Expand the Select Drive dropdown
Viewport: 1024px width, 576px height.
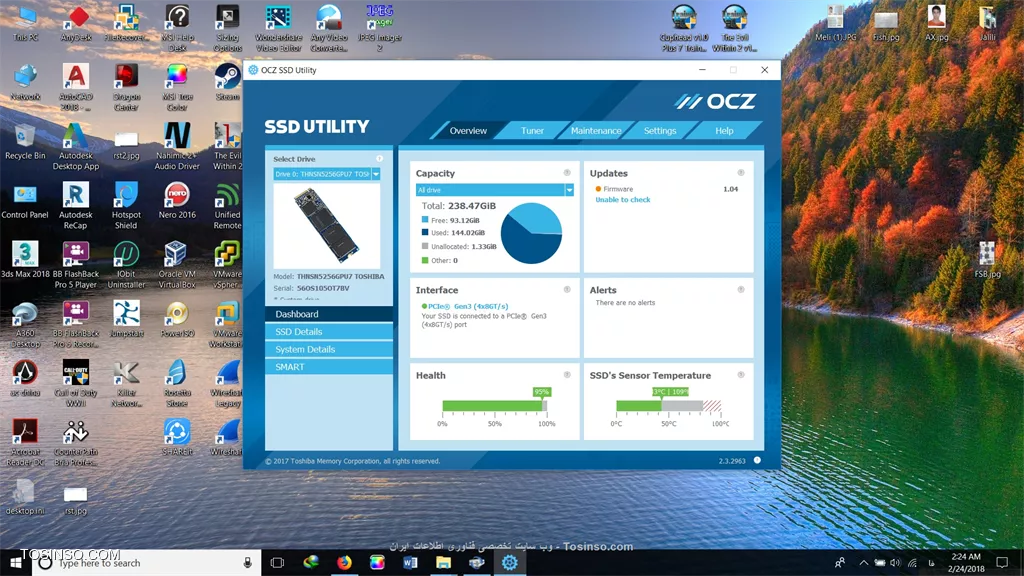pos(376,174)
